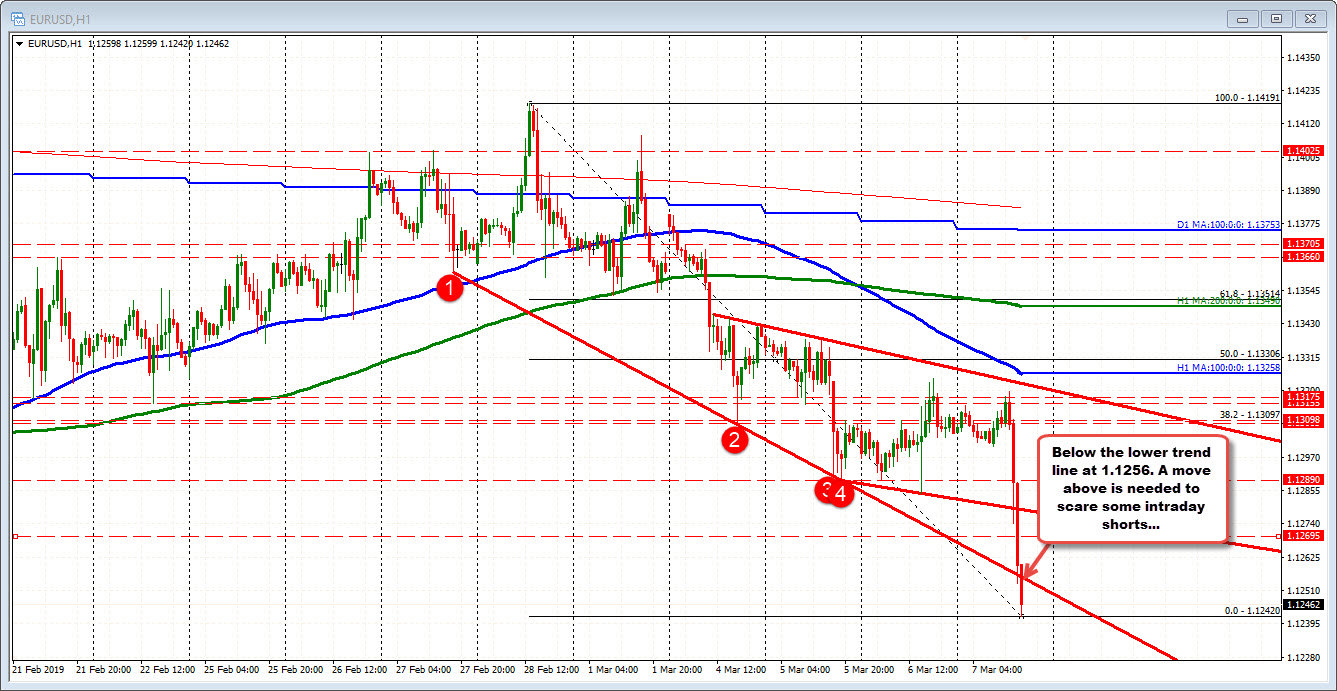This screenshot has width=1337, height=691.
Task: Click the '27 Feb 20:00' time axis label
Action: pos(490,670)
